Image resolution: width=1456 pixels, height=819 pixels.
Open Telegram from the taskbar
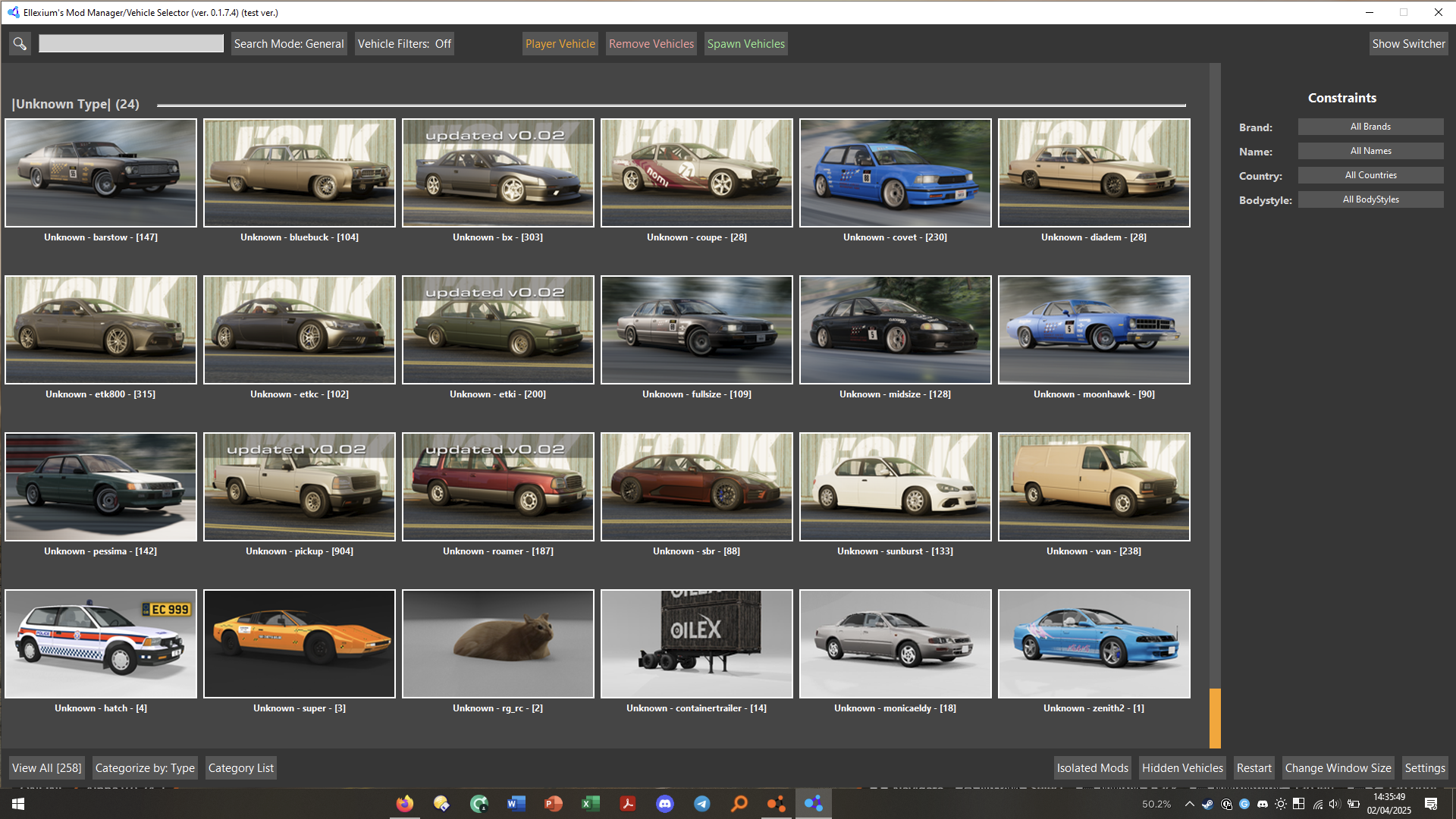click(702, 804)
